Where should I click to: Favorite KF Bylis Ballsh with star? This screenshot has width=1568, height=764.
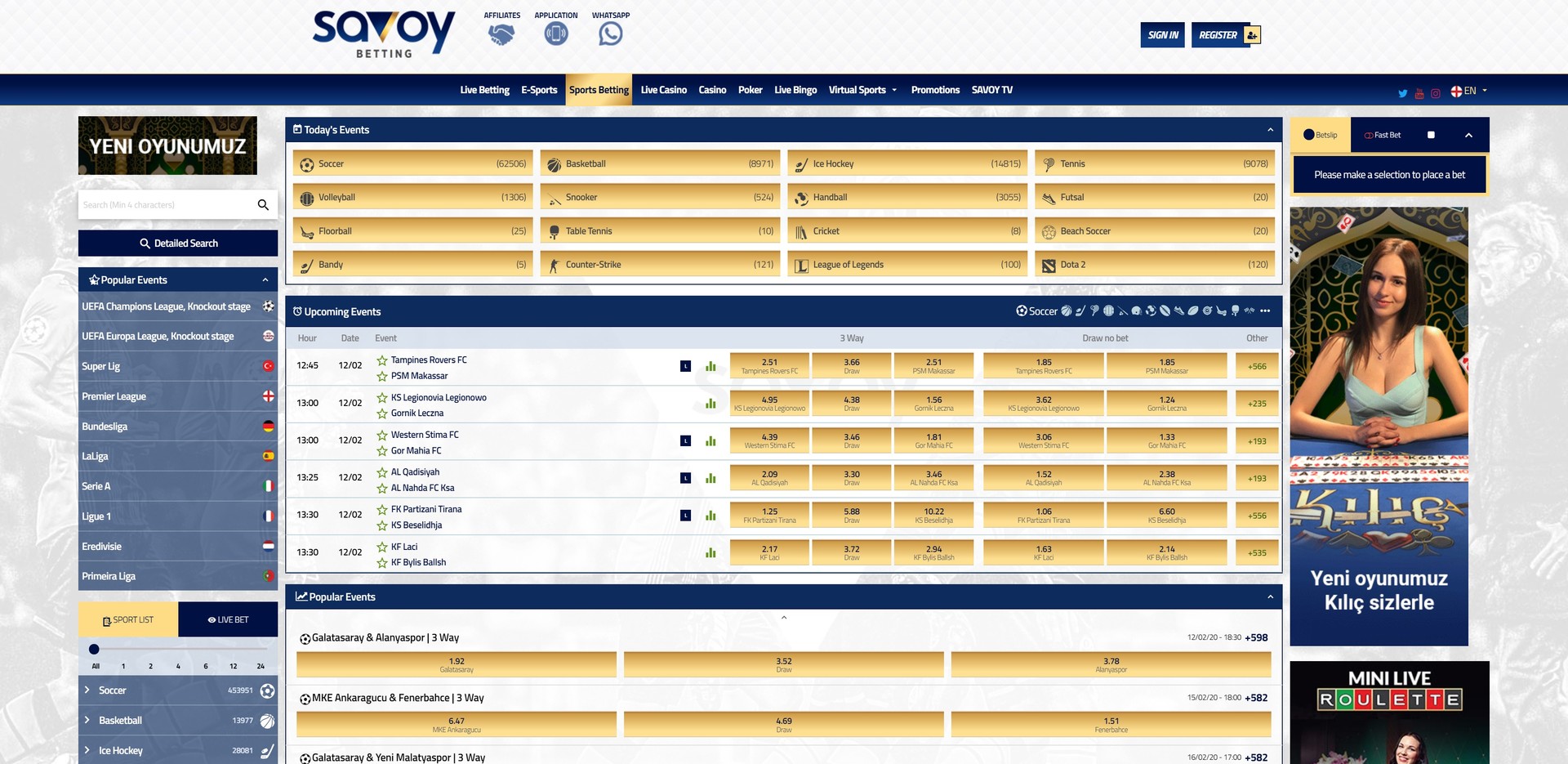(x=381, y=563)
